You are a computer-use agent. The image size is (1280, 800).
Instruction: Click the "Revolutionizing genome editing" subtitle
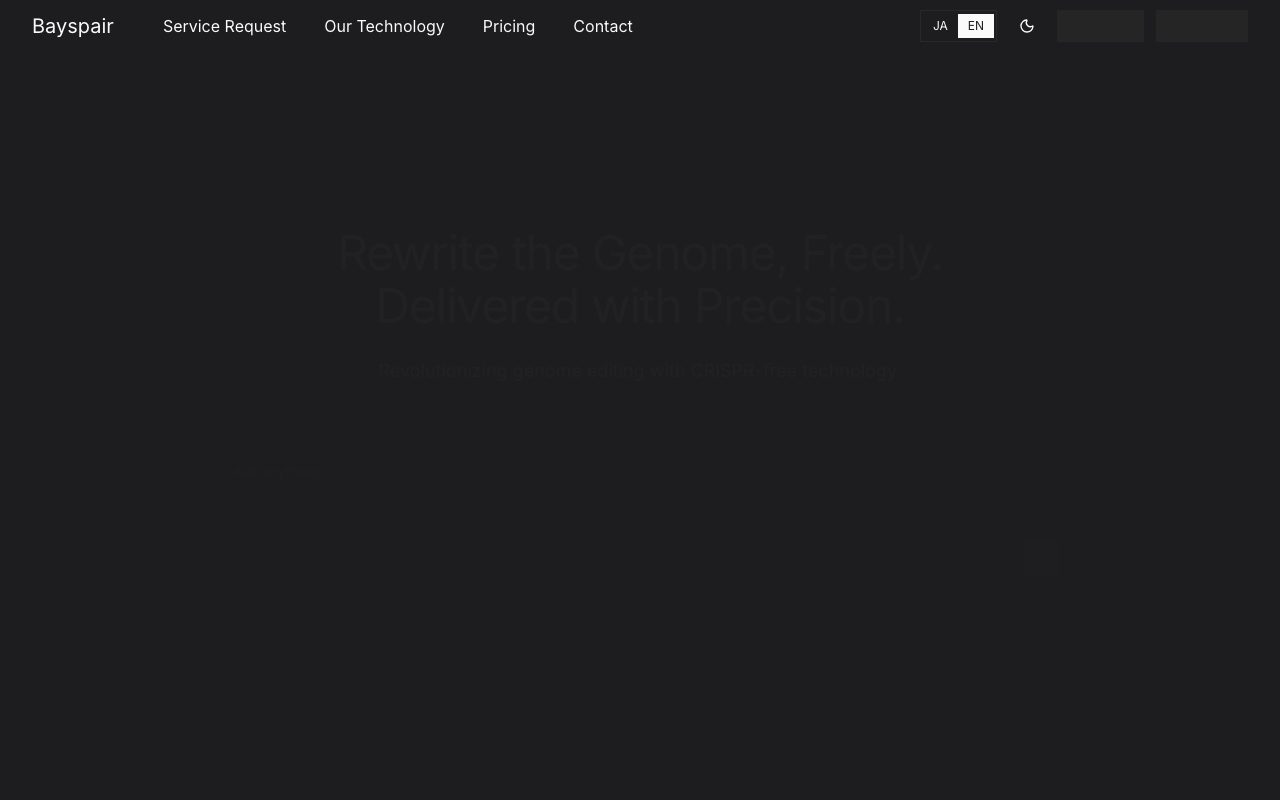(638, 371)
